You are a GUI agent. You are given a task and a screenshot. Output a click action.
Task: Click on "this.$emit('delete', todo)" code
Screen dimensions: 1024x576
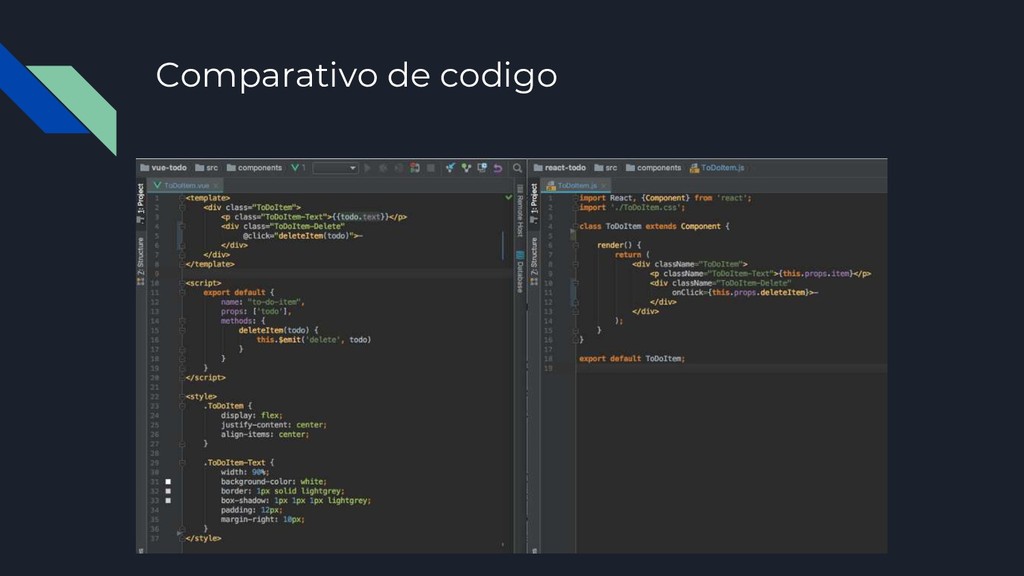click(313, 340)
